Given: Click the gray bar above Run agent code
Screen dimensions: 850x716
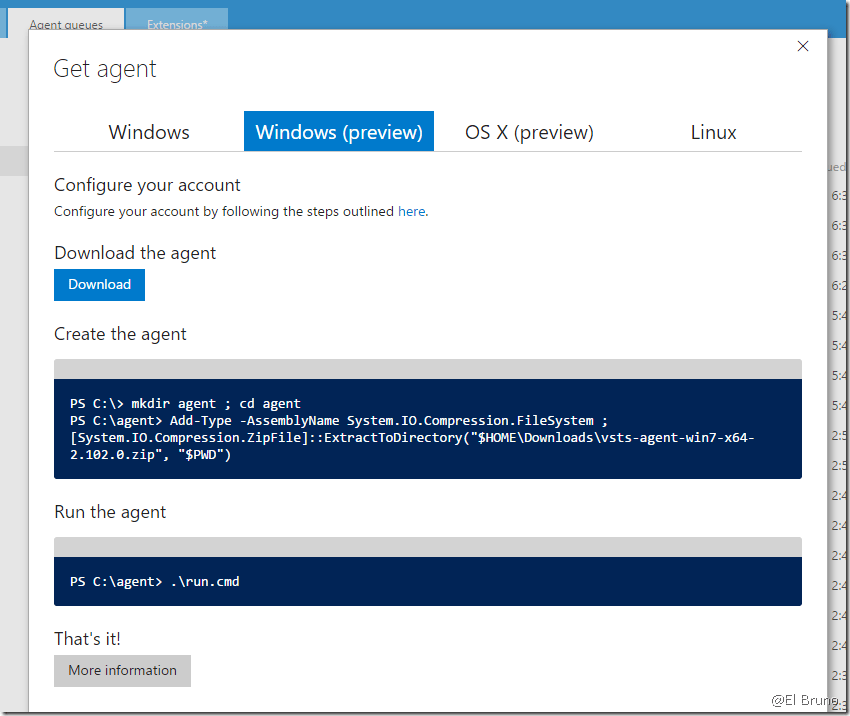Looking at the screenshot, I should [427, 546].
